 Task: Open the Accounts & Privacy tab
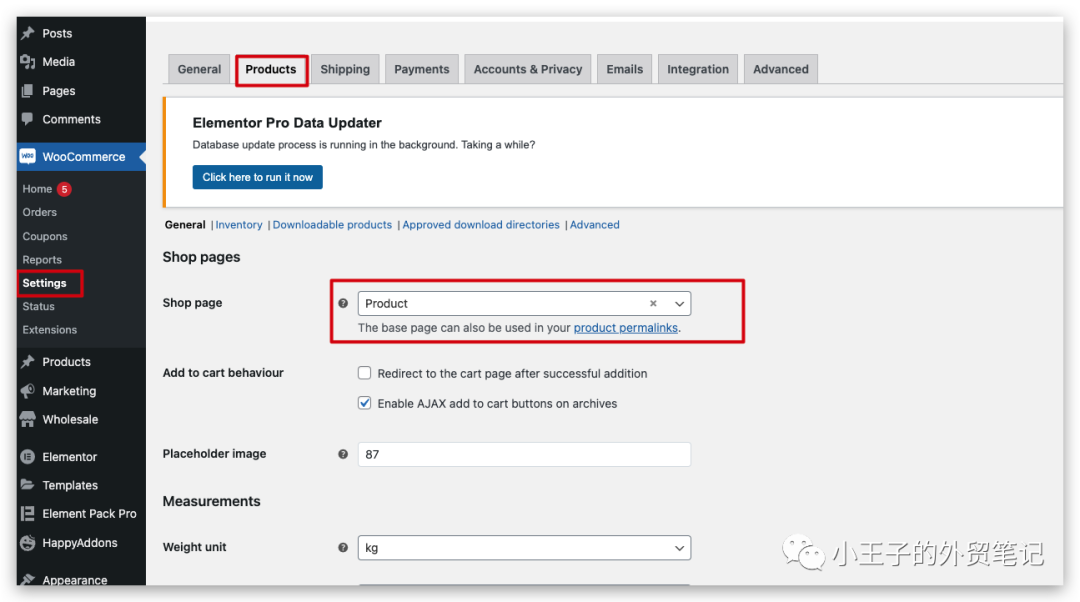[x=528, y=69]
